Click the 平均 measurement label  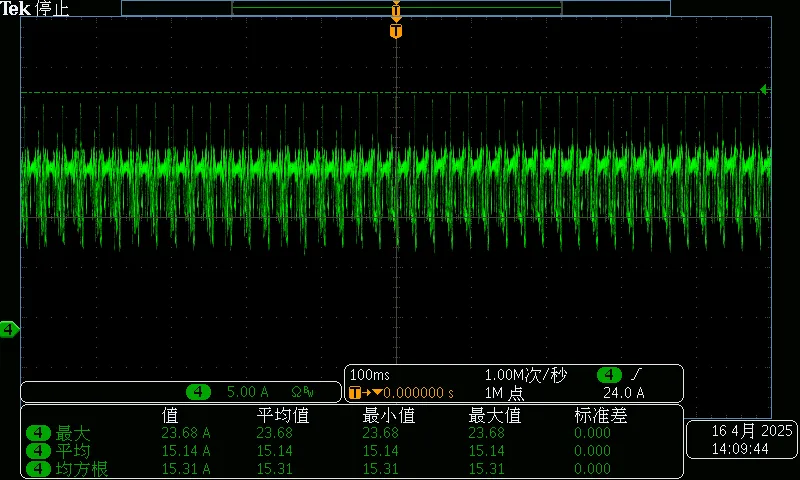[73, 451]
